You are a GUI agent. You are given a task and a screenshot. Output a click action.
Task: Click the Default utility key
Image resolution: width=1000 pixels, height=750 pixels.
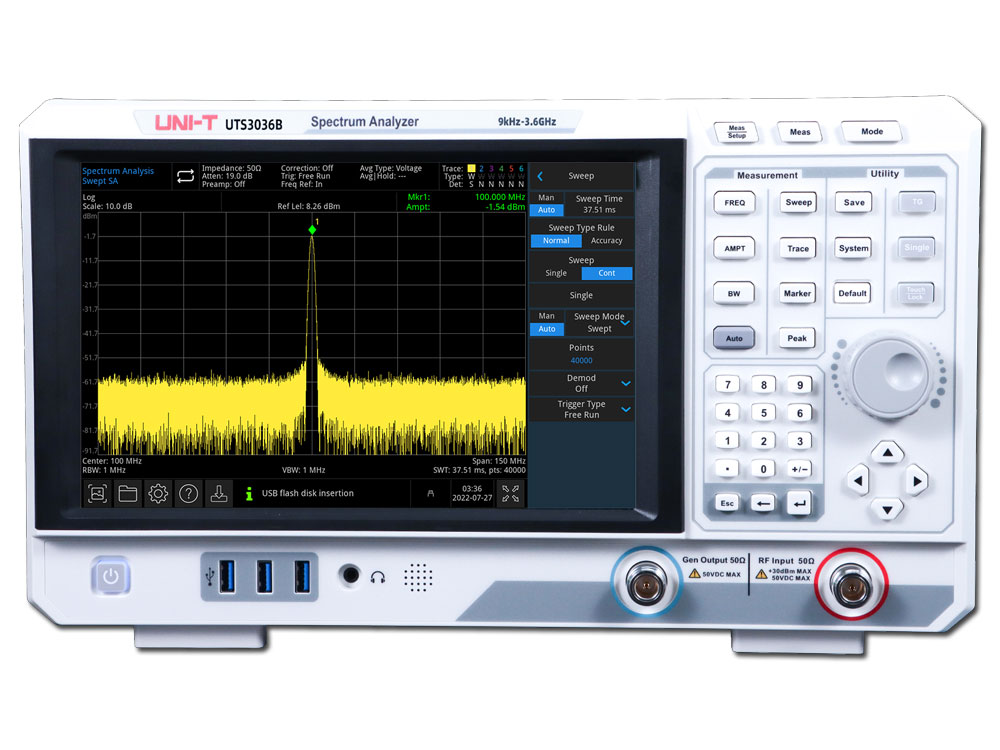click(x=852, y=293)
